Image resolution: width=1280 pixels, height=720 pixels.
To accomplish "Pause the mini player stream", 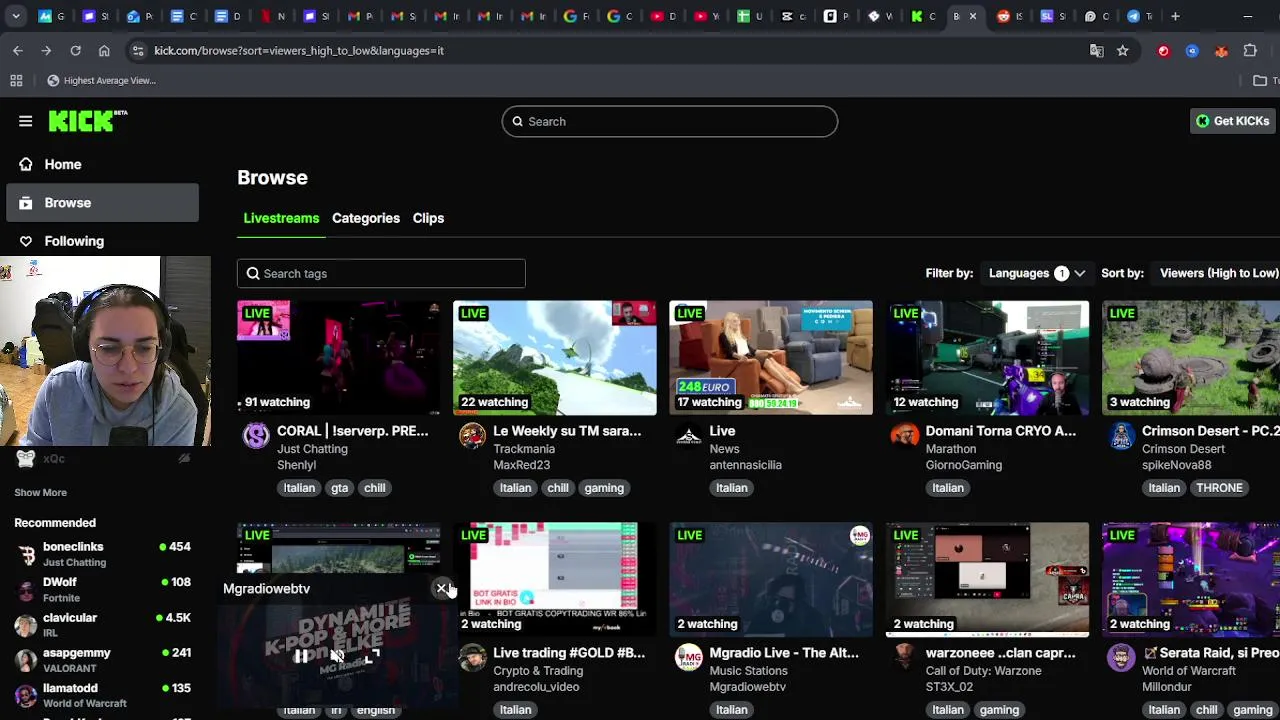I will [x=300, y=657].
